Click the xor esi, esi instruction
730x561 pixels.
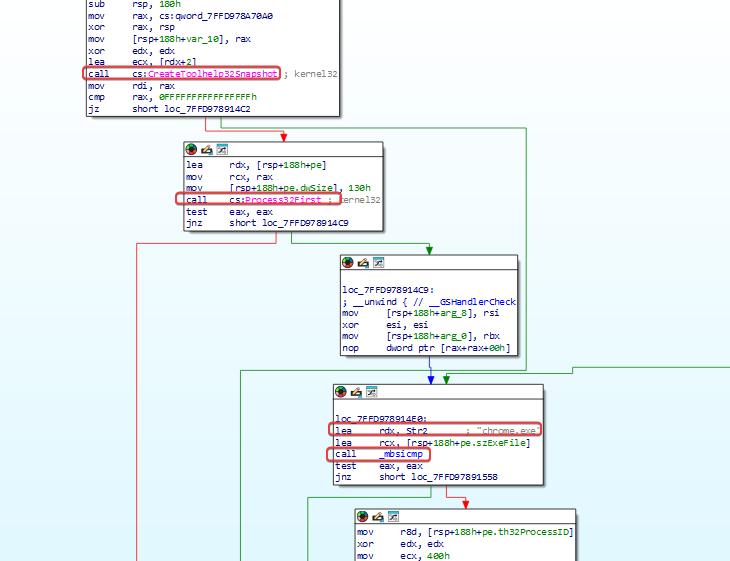point(385,325)
